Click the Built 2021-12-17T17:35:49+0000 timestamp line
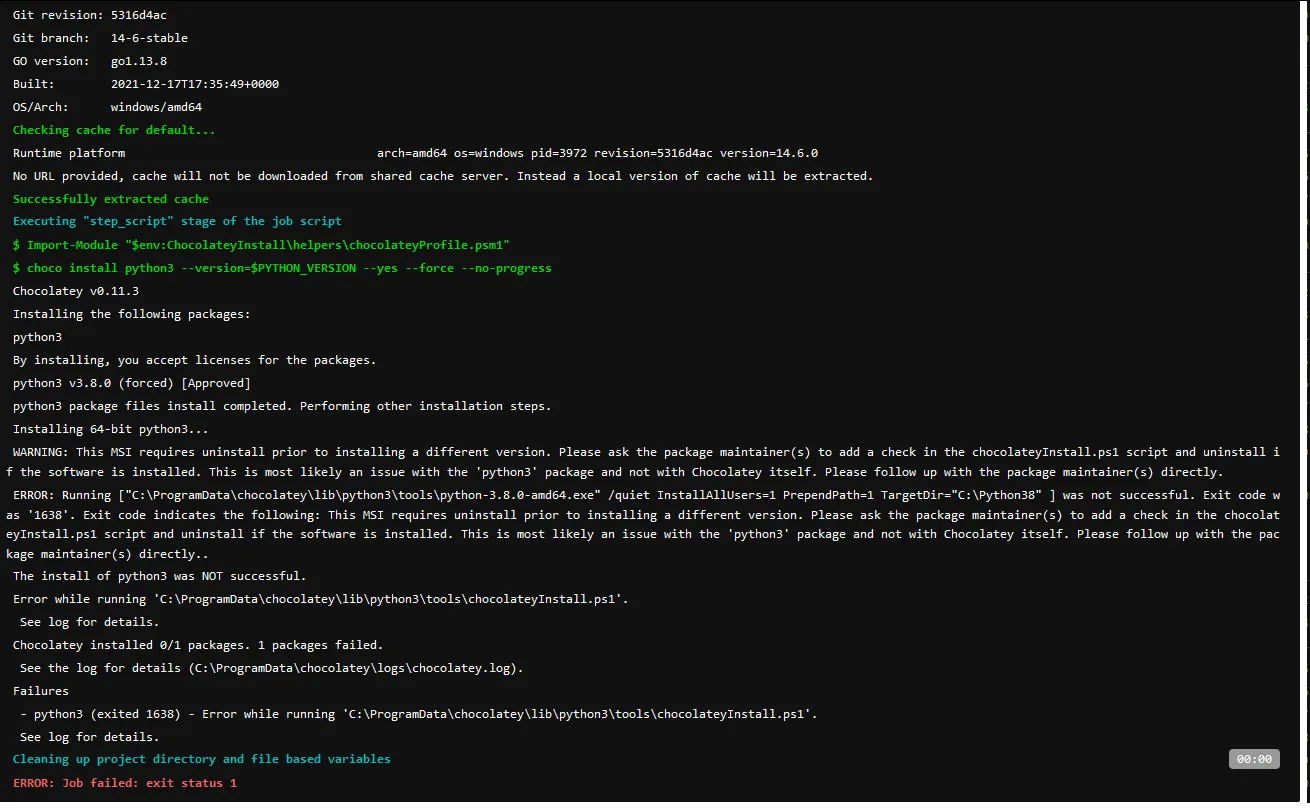Screen dimensions: 1310x810 (x=146, y=84)
